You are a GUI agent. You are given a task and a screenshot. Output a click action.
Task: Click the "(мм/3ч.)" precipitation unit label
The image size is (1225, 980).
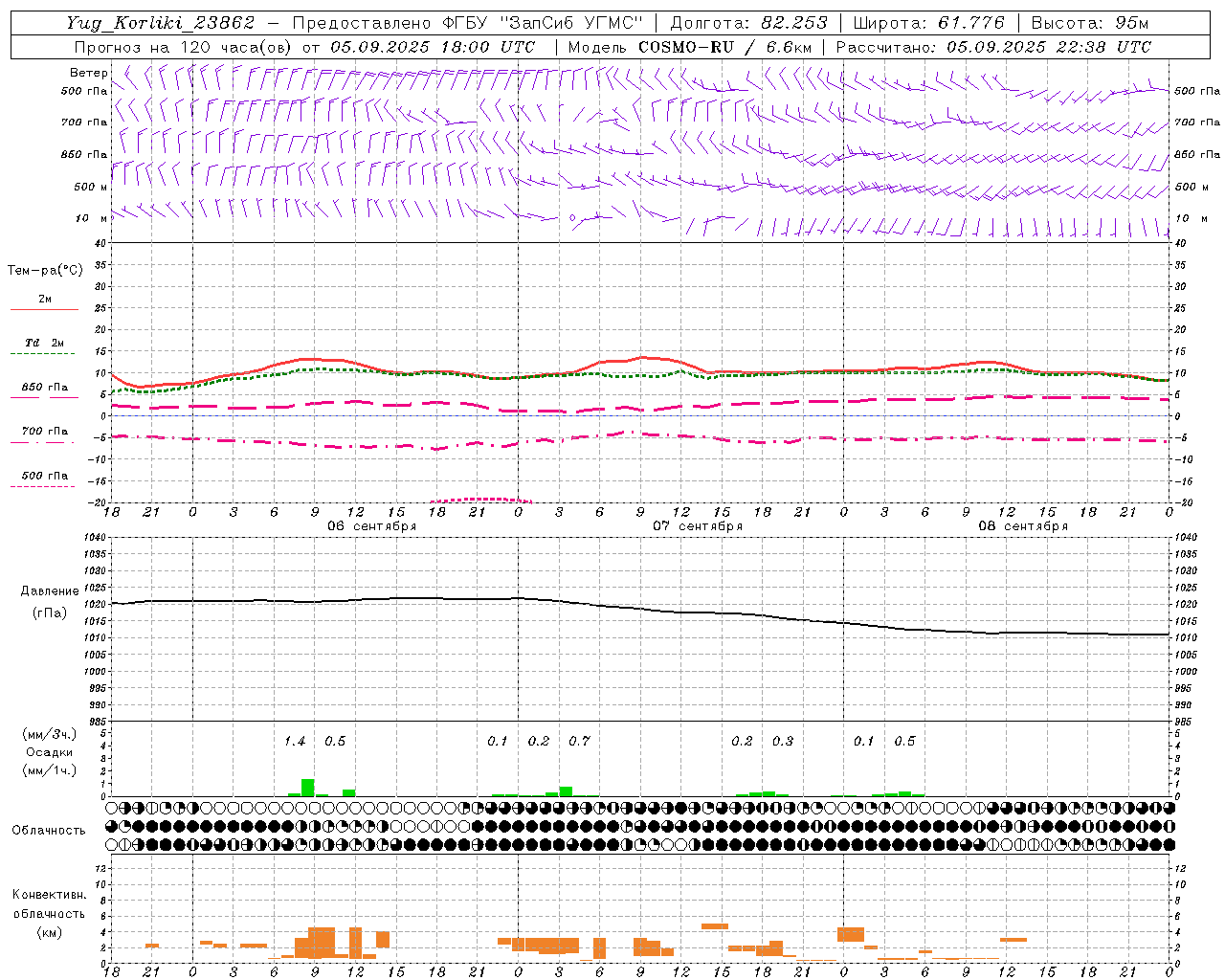50,734
